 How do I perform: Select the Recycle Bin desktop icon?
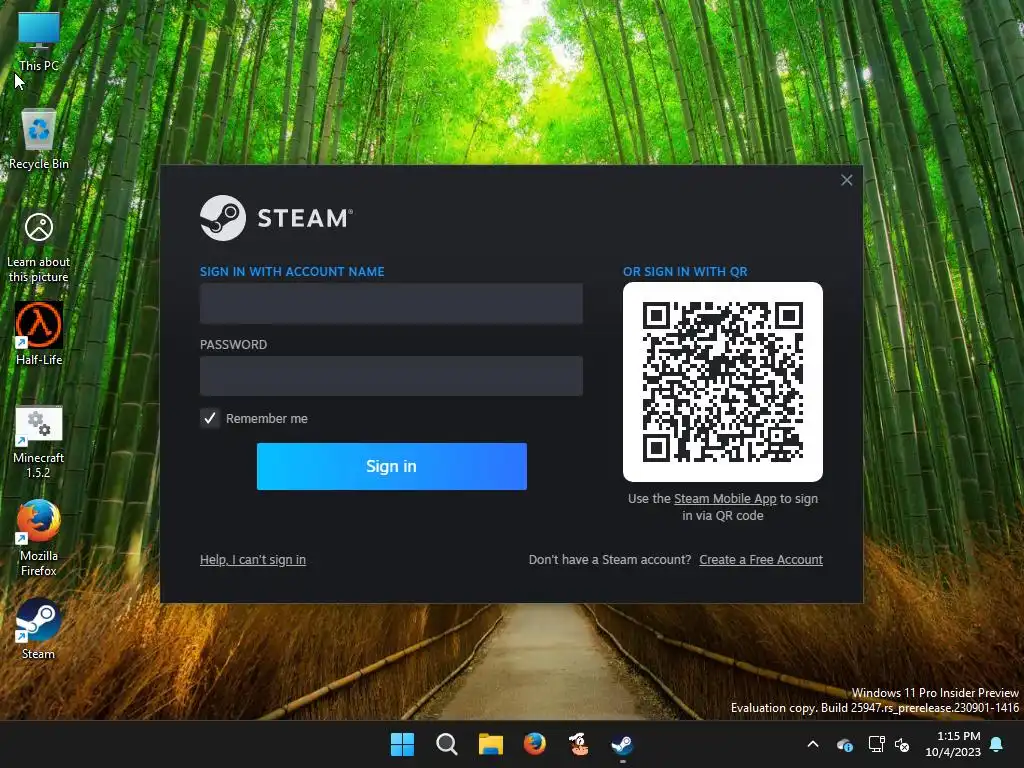tap(39, 138)
